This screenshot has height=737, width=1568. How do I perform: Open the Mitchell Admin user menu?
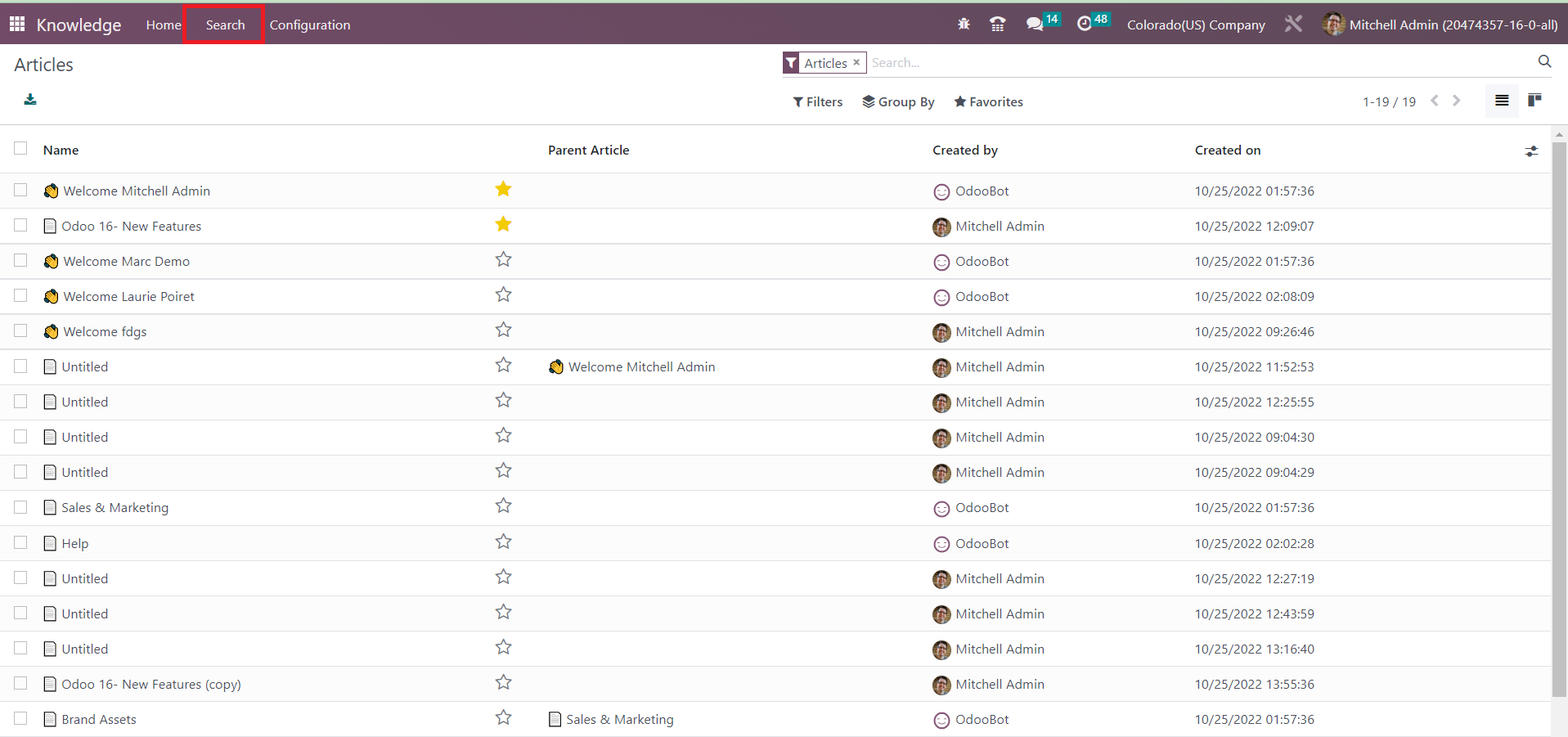click(x=1440, y=25)
